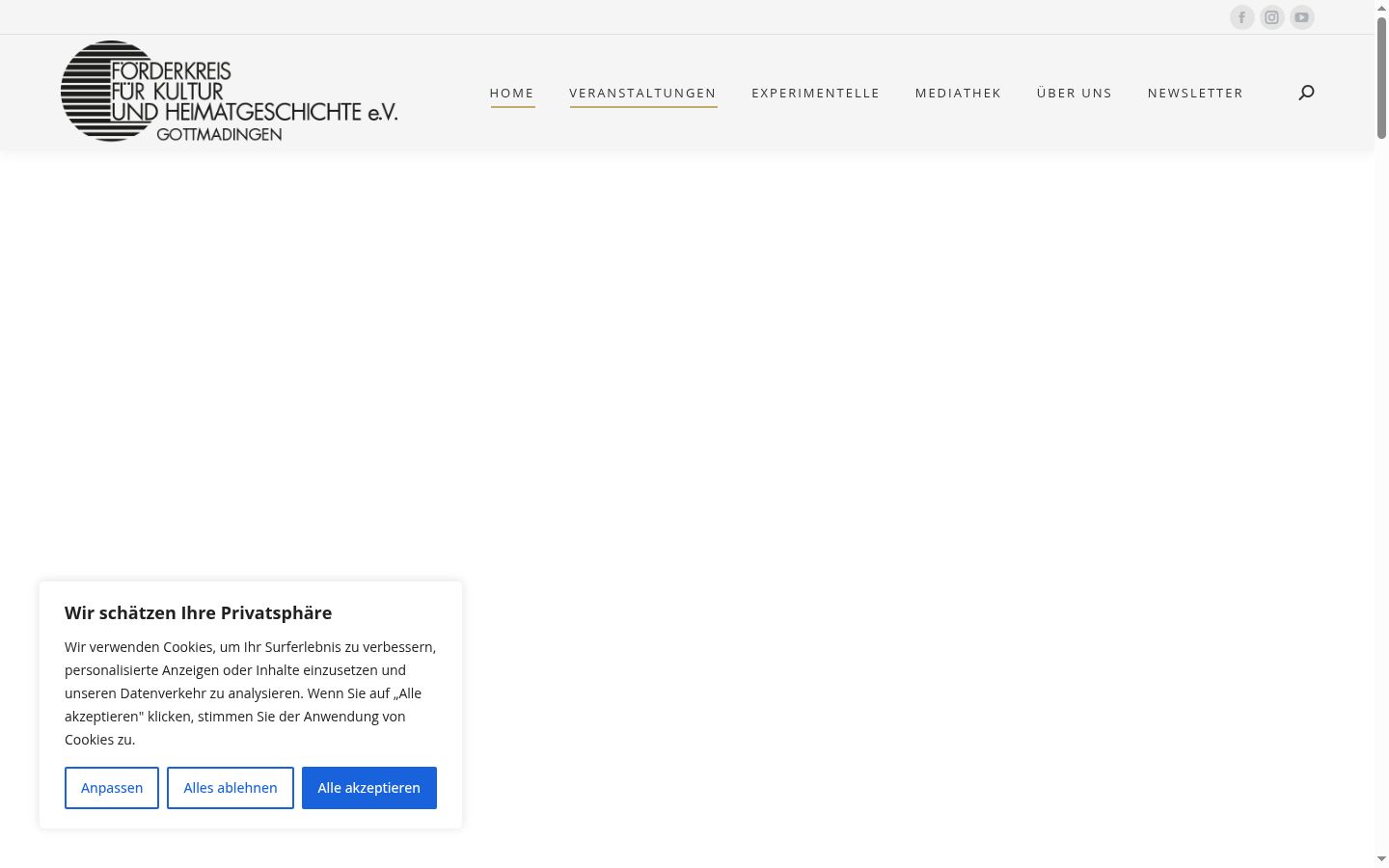Open the Instagram profile icon
Screen dimensions: 1389x868
click(x=1272, y=17)
